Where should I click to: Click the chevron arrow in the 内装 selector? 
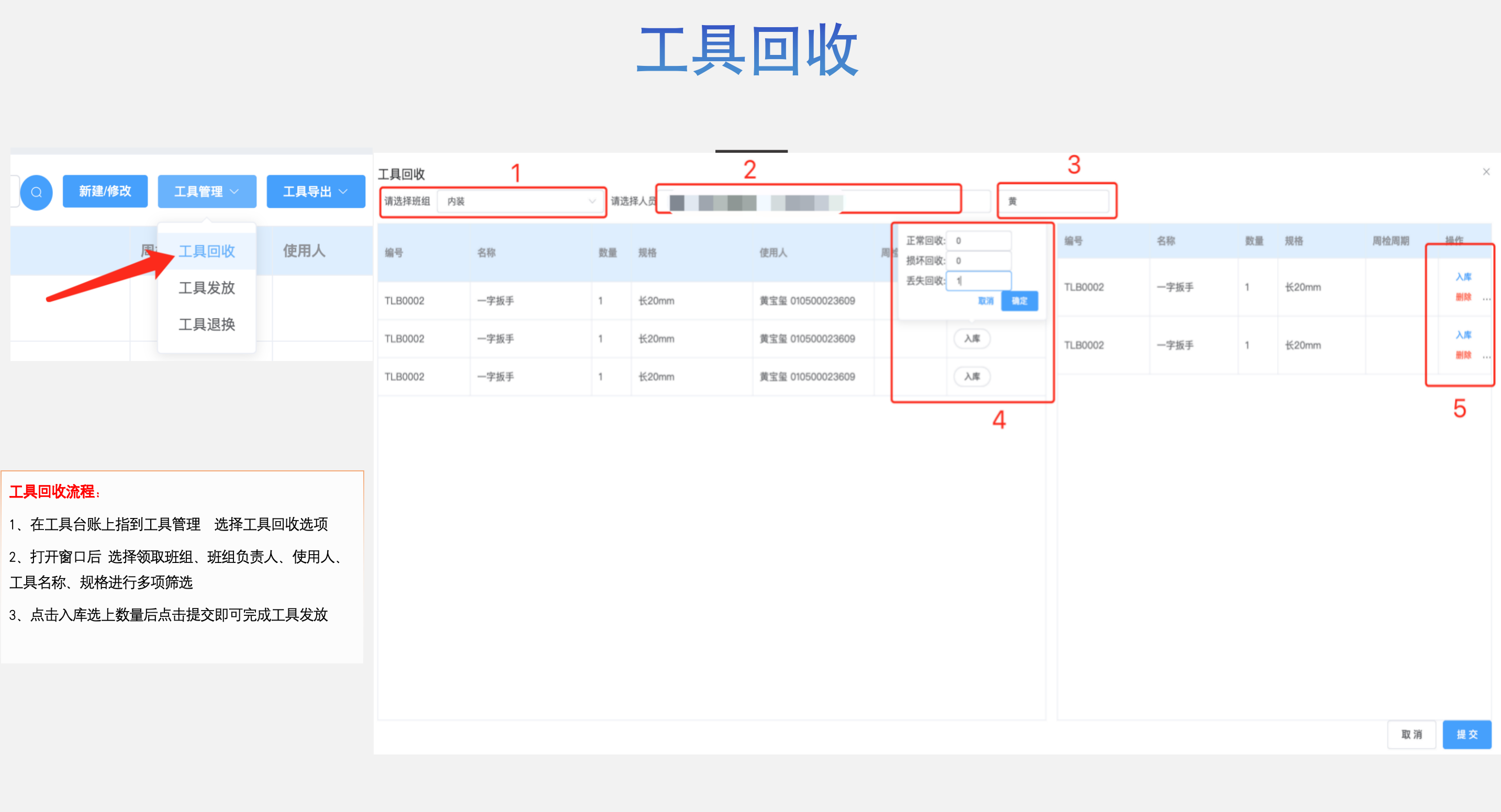(592, 201)
